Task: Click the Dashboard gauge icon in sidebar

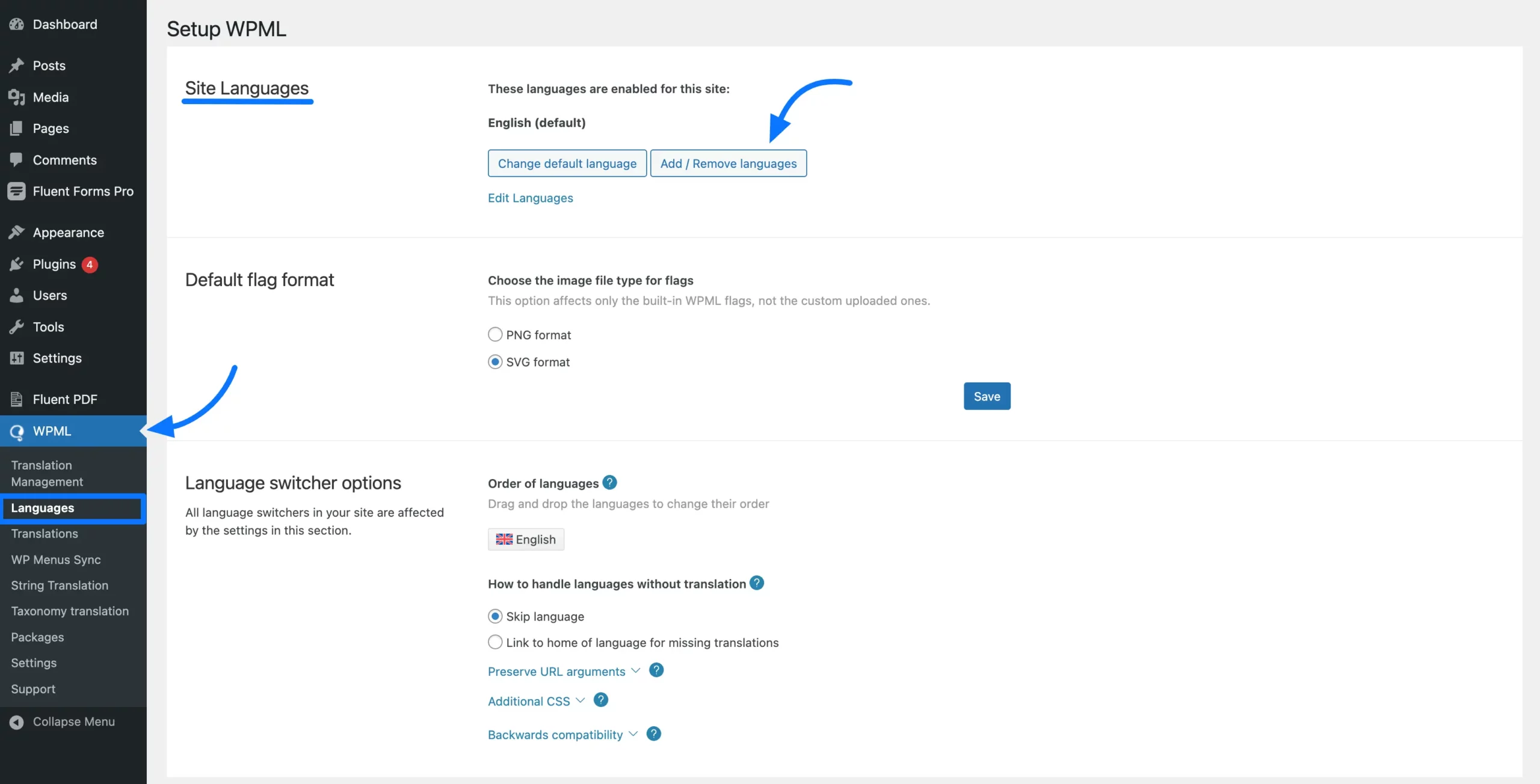Action: [x=16, y=24]
